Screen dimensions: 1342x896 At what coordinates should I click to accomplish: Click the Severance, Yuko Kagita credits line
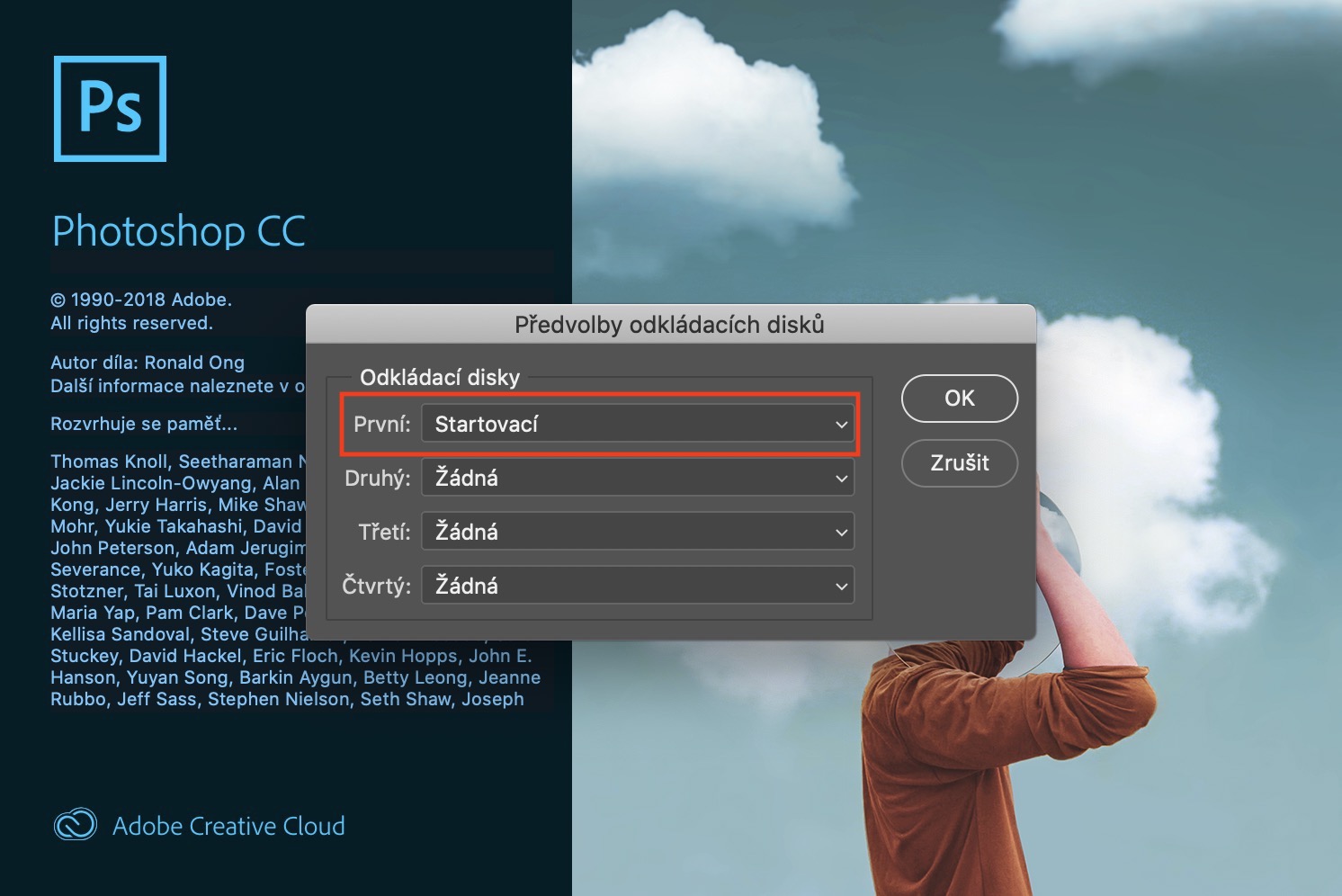(178, 569)
